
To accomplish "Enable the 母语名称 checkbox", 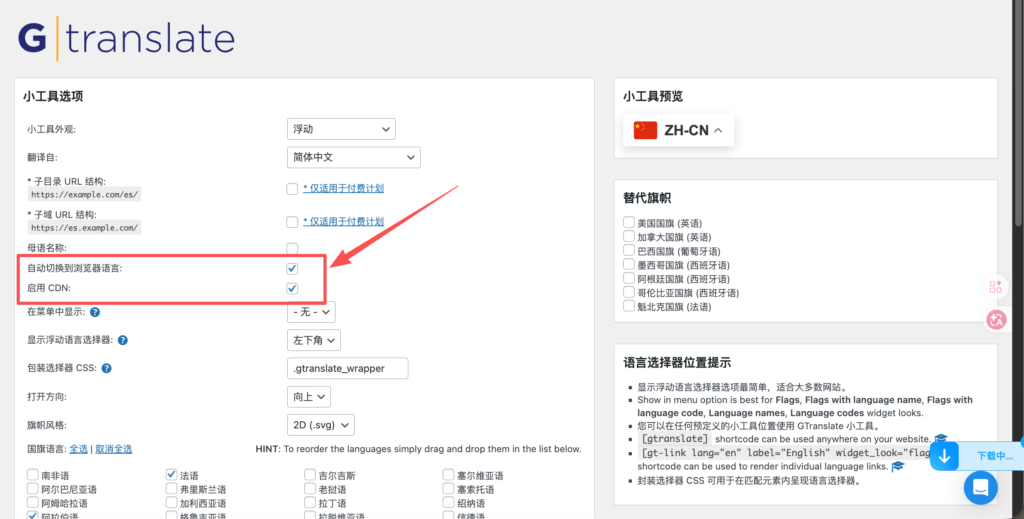I will [x=292, y=249].
